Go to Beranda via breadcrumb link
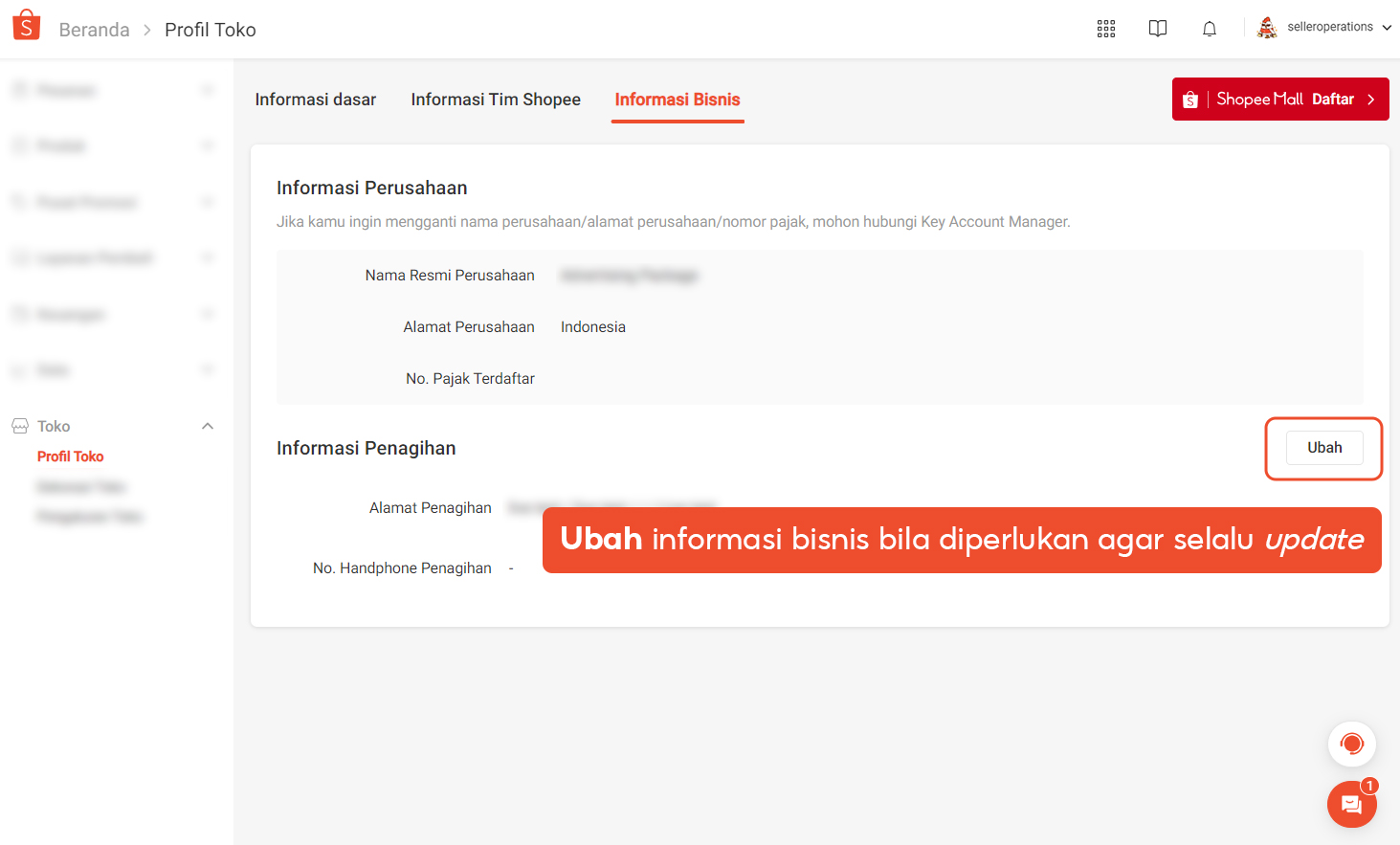Screen dimensions: 1400x845 pos(94,30)
